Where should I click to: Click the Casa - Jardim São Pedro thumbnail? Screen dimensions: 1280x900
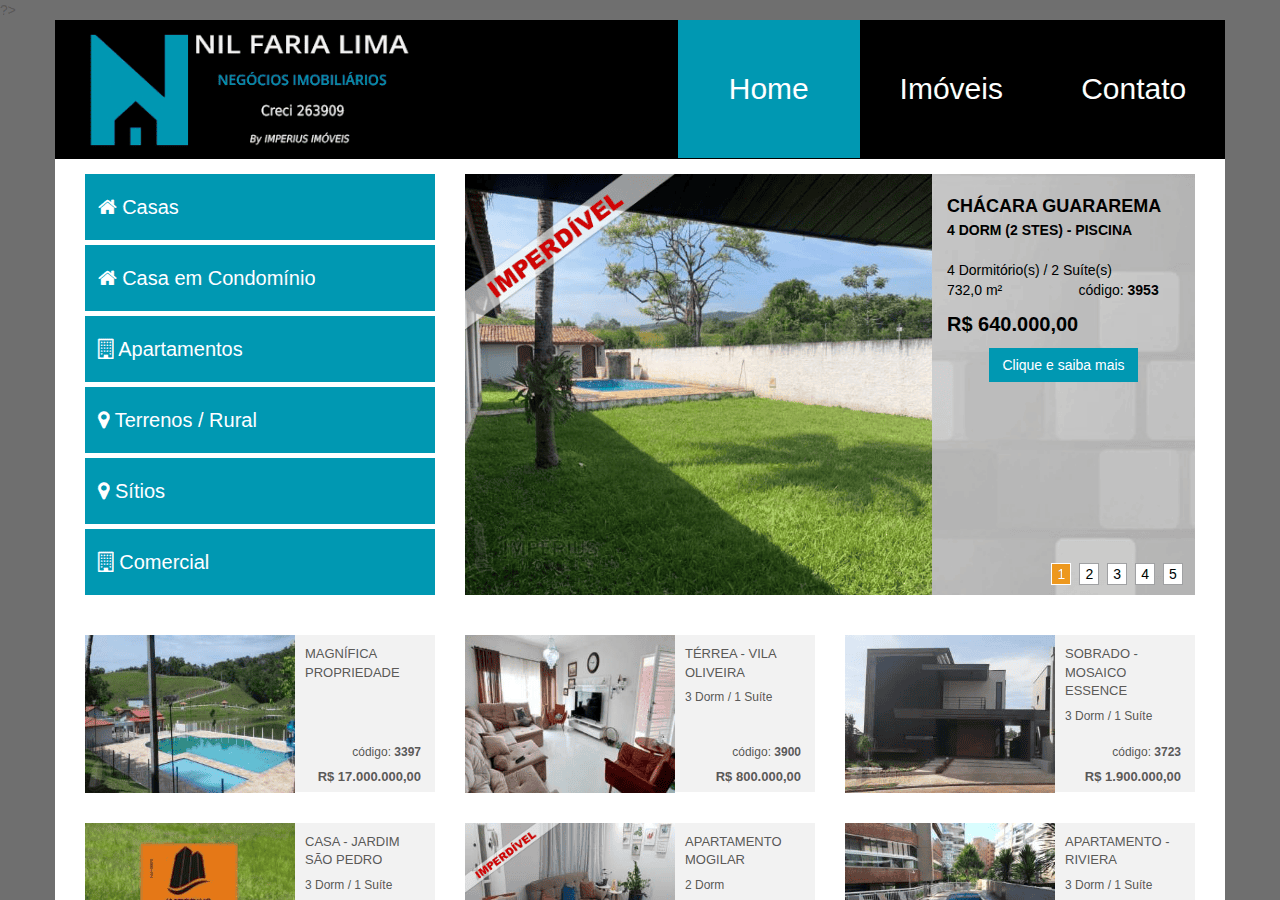coord(190,861)
